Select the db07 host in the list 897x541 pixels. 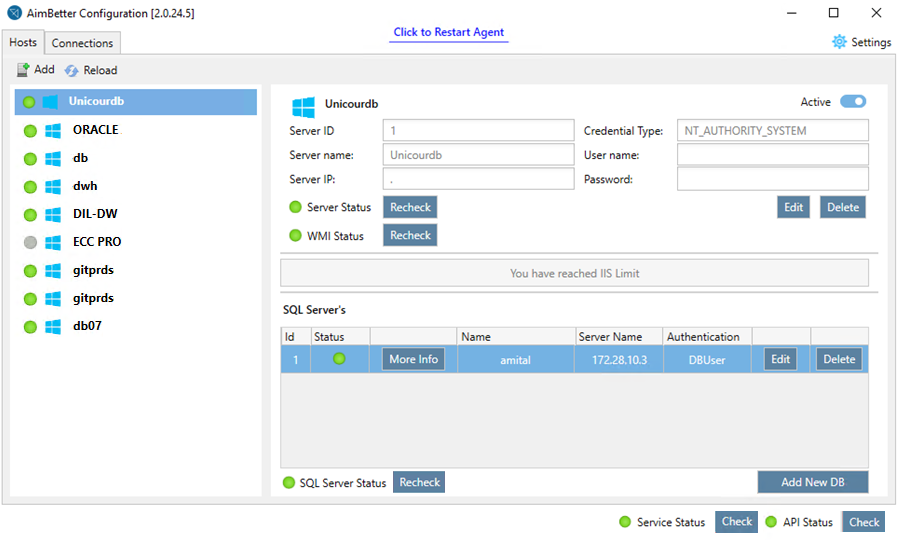click(136, 327)
